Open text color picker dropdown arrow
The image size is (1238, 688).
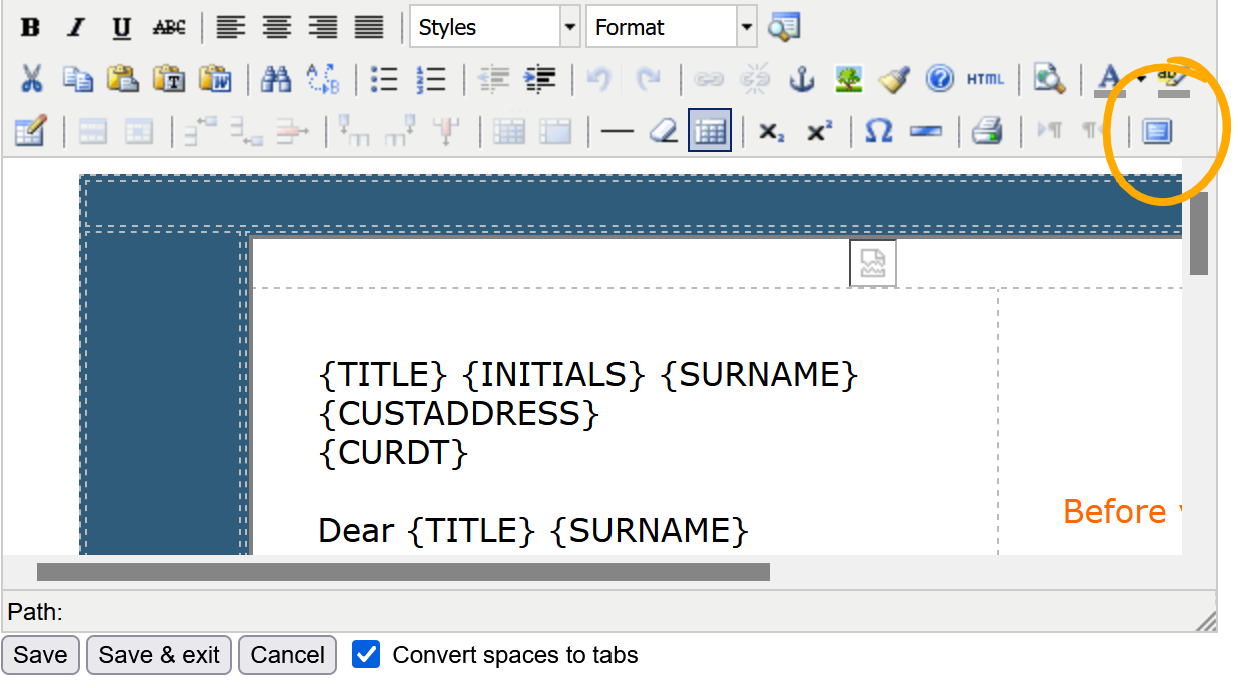coord(1139,79)
